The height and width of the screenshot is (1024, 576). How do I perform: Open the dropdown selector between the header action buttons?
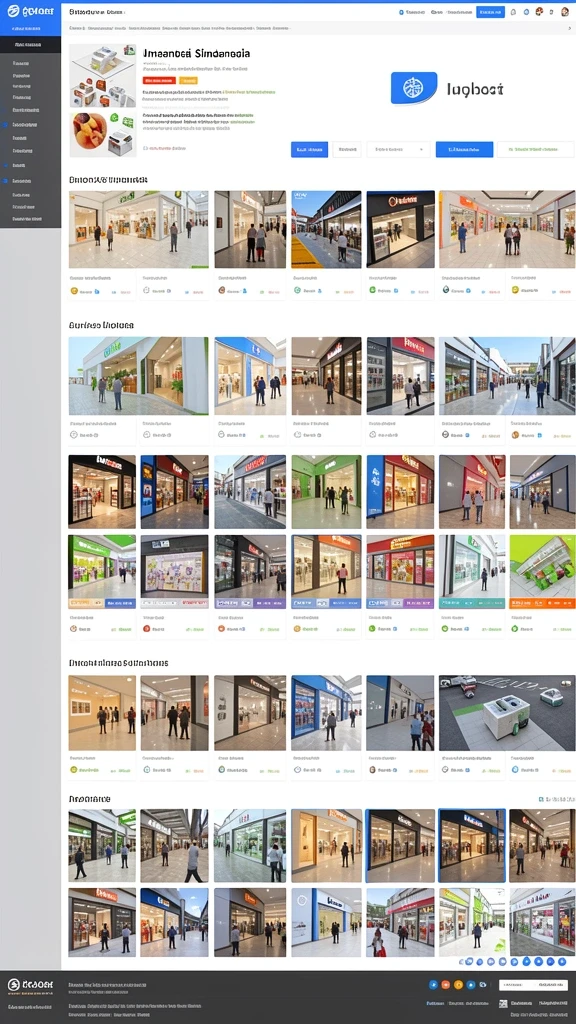click(398, 150)
